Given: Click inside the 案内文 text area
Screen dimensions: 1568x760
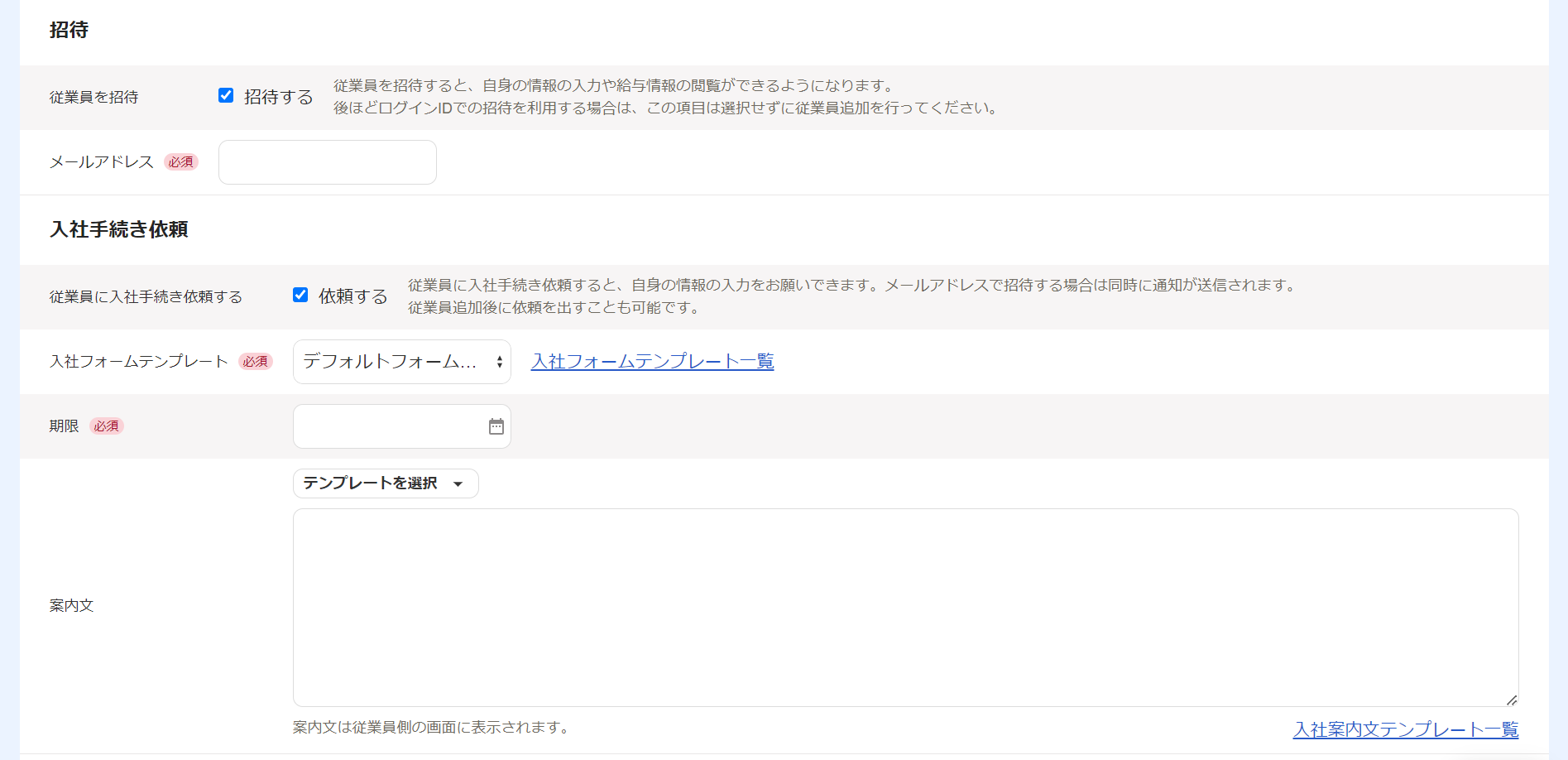Looking at the screenshot, I should coord(906,608).
